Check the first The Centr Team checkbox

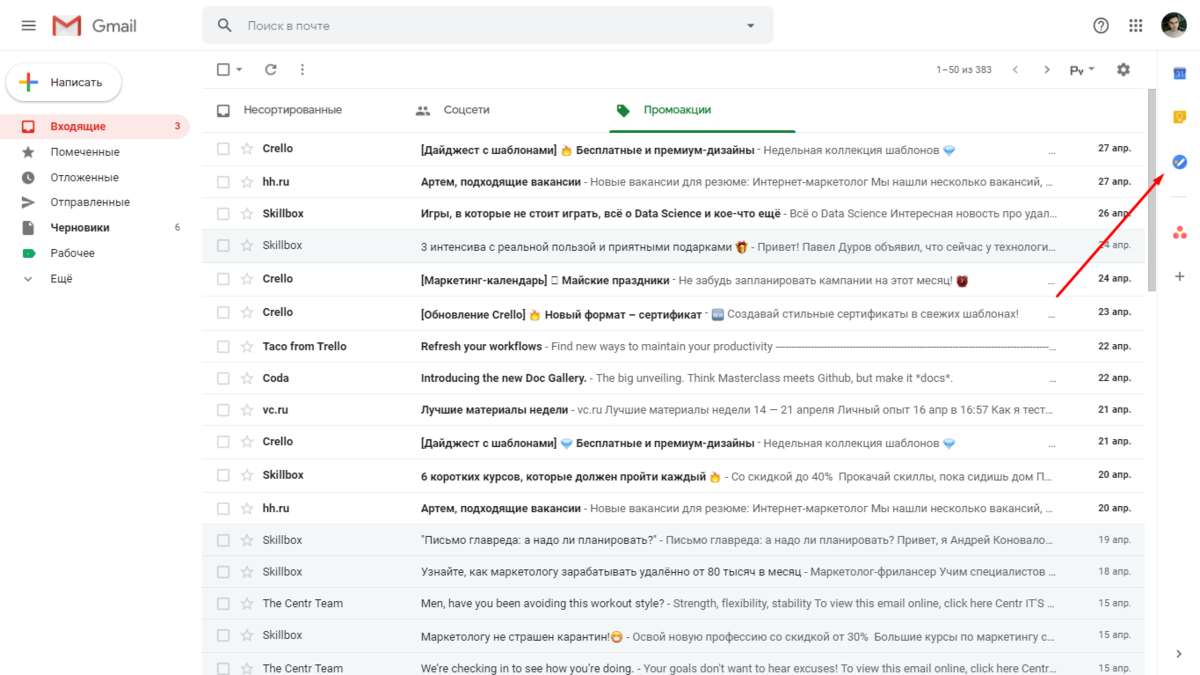[223, 604]
